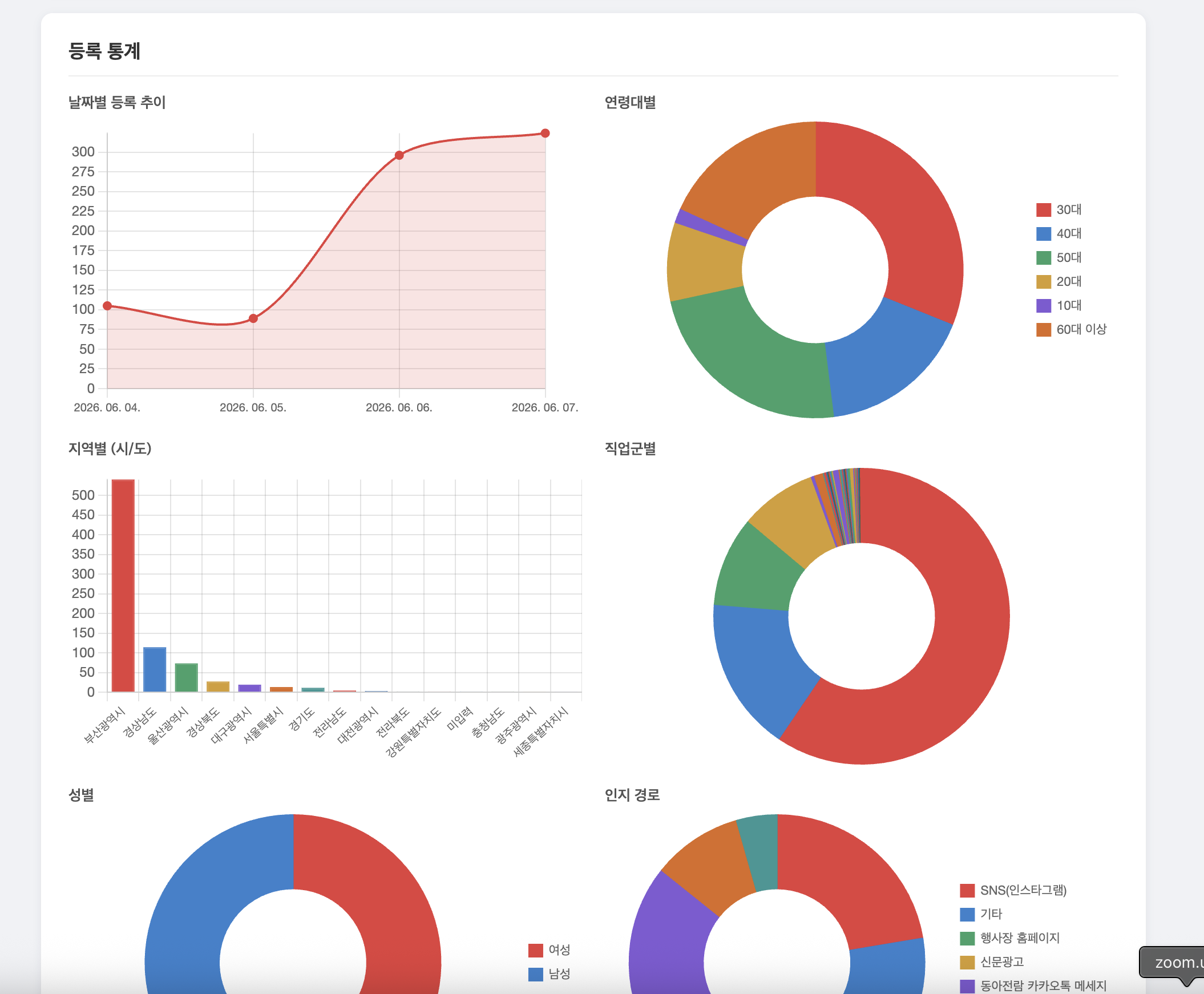Click the 2026. 06. 07. x-axis label

coord(545,407)
